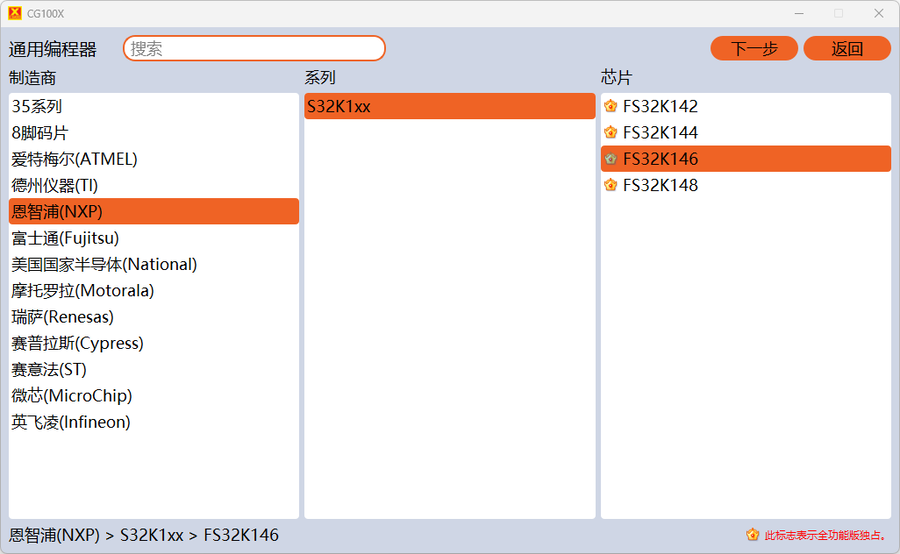Select 富士通(Fujitsu) manufacturer
The height and width of the screenshot is (554, 900).
coord(65,238)
